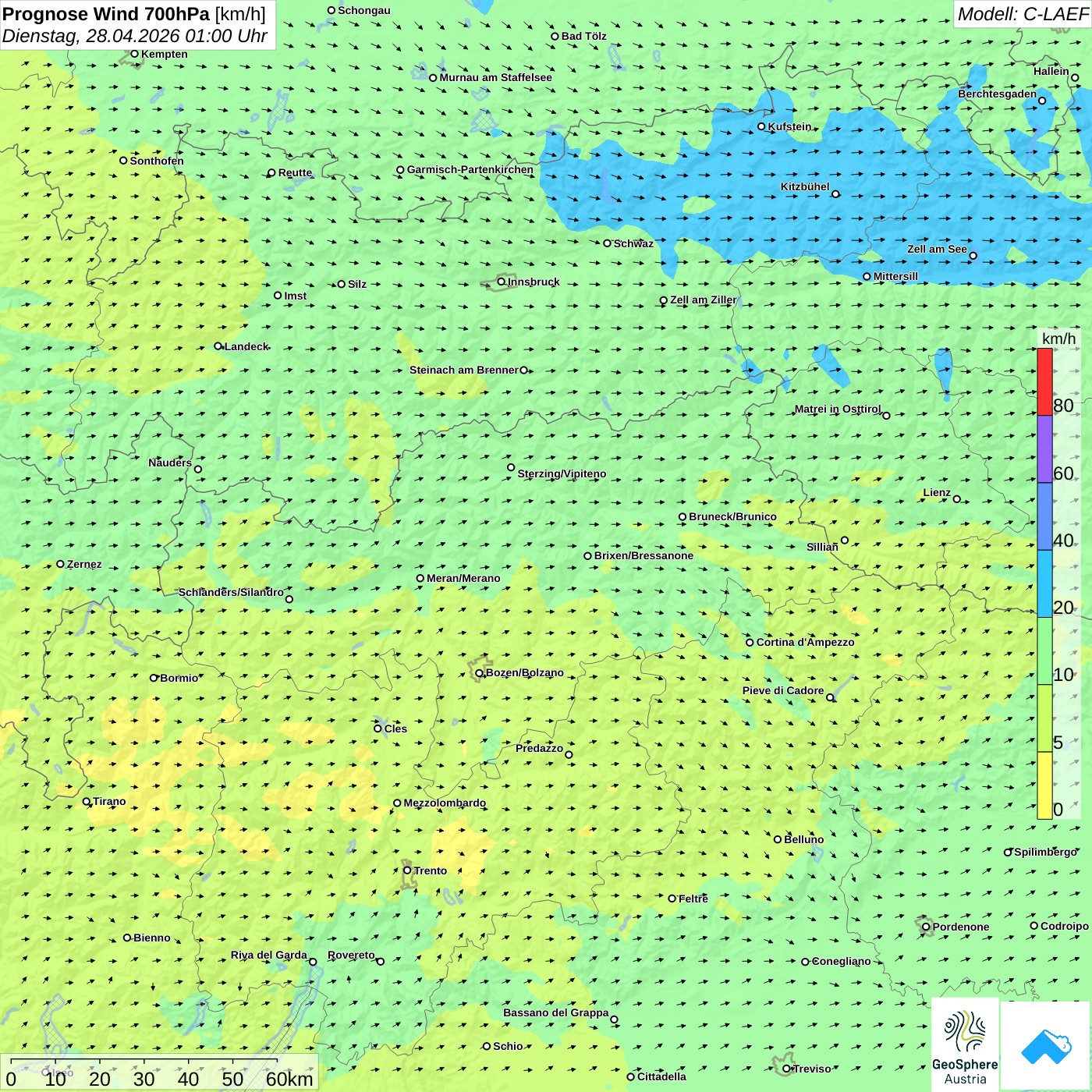The height and width of the screenshot is (1092, 1092).
Task: Click the 'Meran/Merano' label
Action: pos(463,578)
